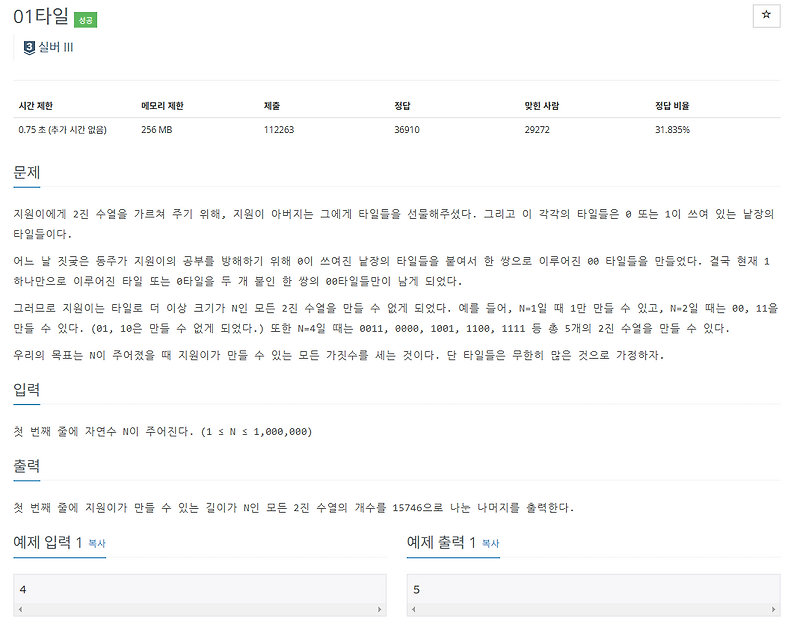
Task: Click the right scroll arrow under 예제 입력 1
Action: coord(380,610)
